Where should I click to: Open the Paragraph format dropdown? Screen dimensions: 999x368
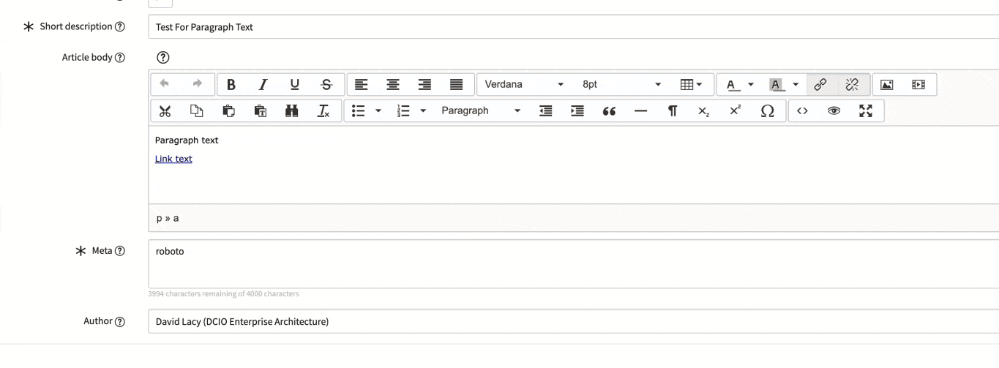[480, 111]
